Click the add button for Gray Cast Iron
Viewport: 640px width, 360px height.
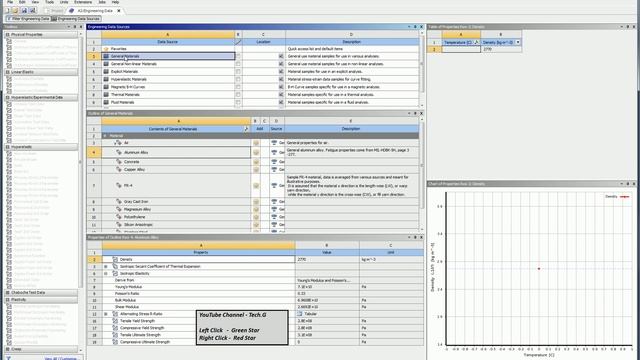pyautogui.click(x=256, y=202)
